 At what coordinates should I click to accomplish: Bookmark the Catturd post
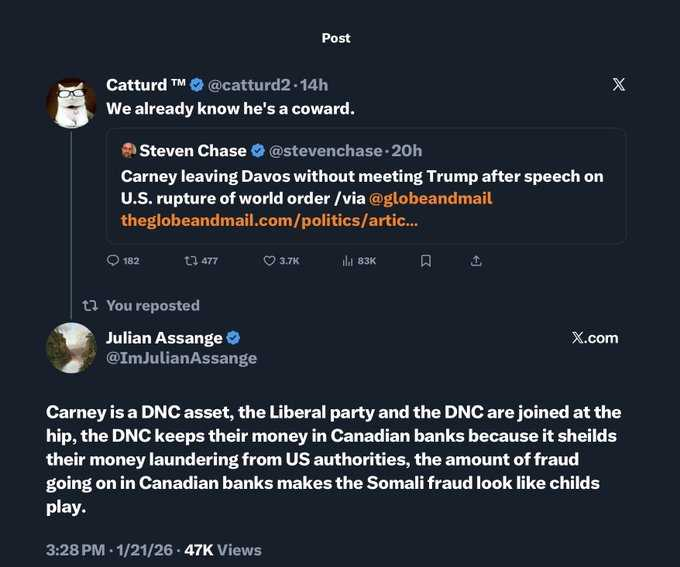(x=426, y=261)
